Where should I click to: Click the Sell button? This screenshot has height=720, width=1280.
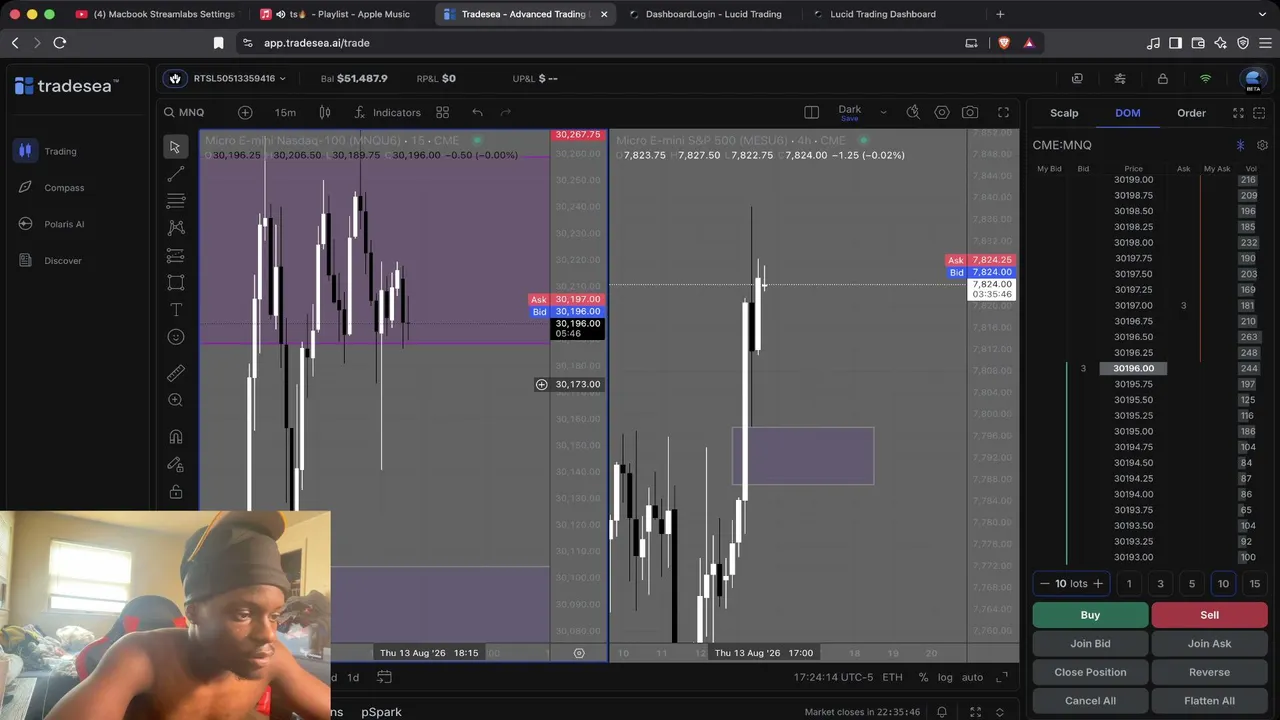(1209, 615)
